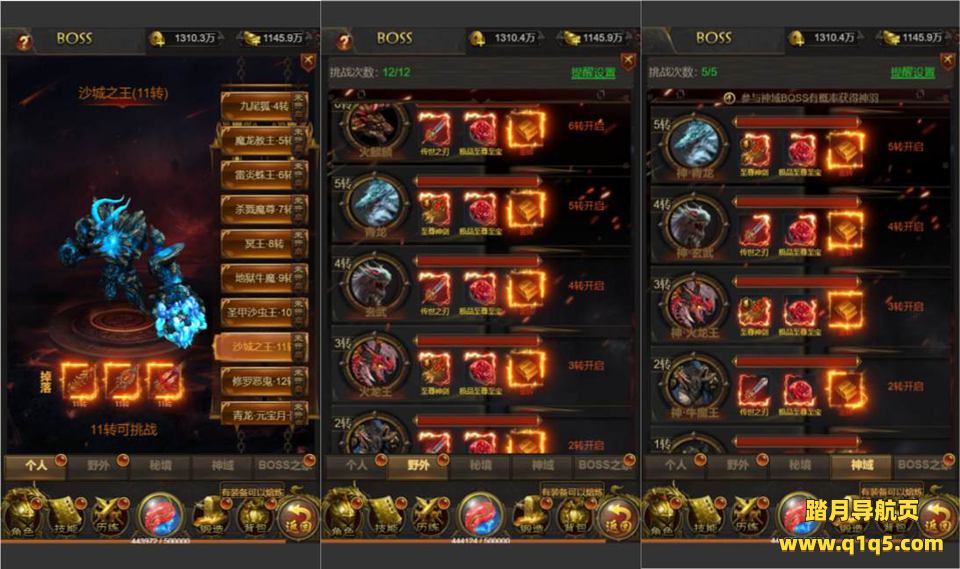
Task: Switch to 个人 tab in the right panel
Action: pos(675,465)
